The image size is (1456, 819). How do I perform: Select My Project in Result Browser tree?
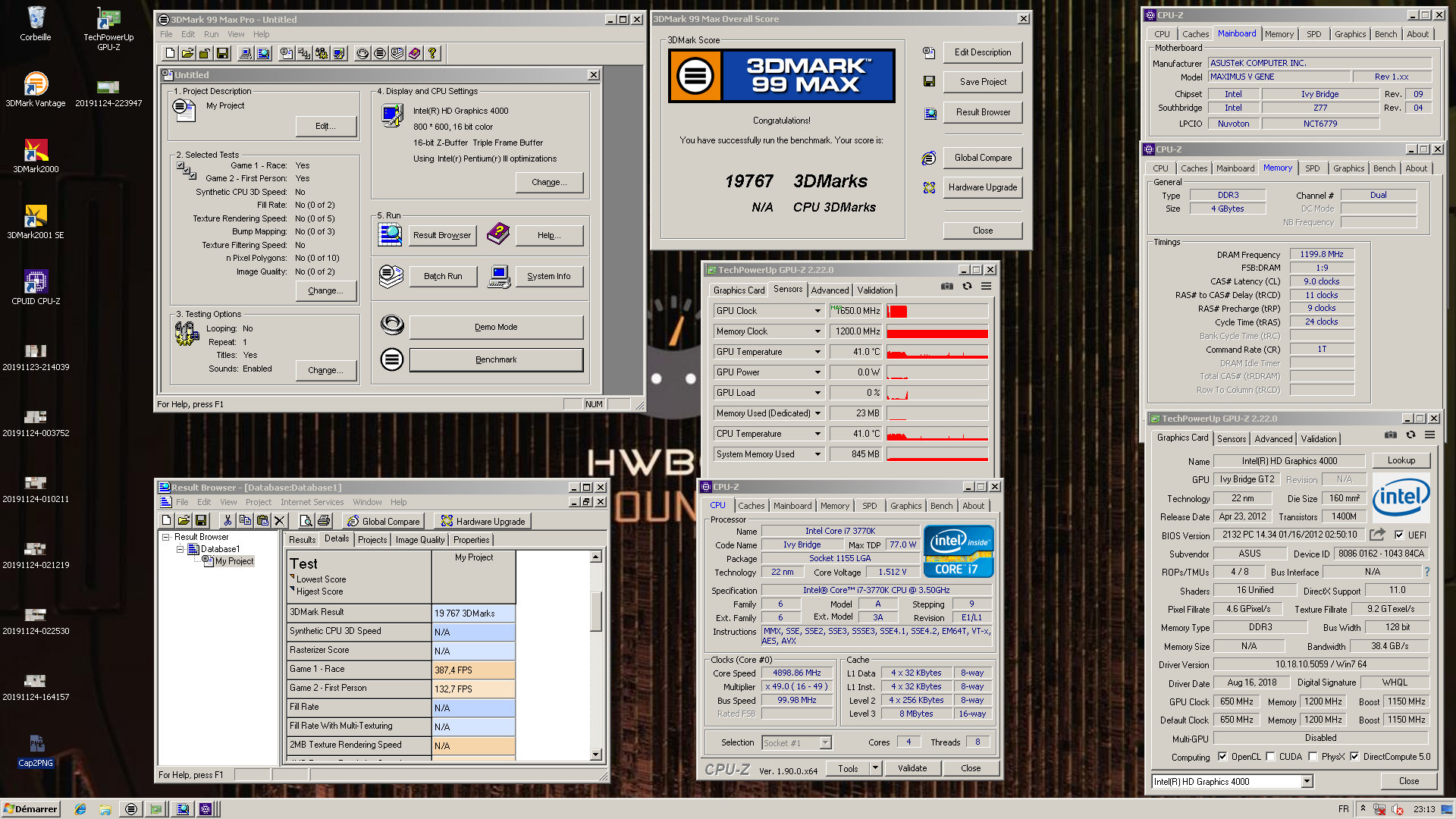234,561
